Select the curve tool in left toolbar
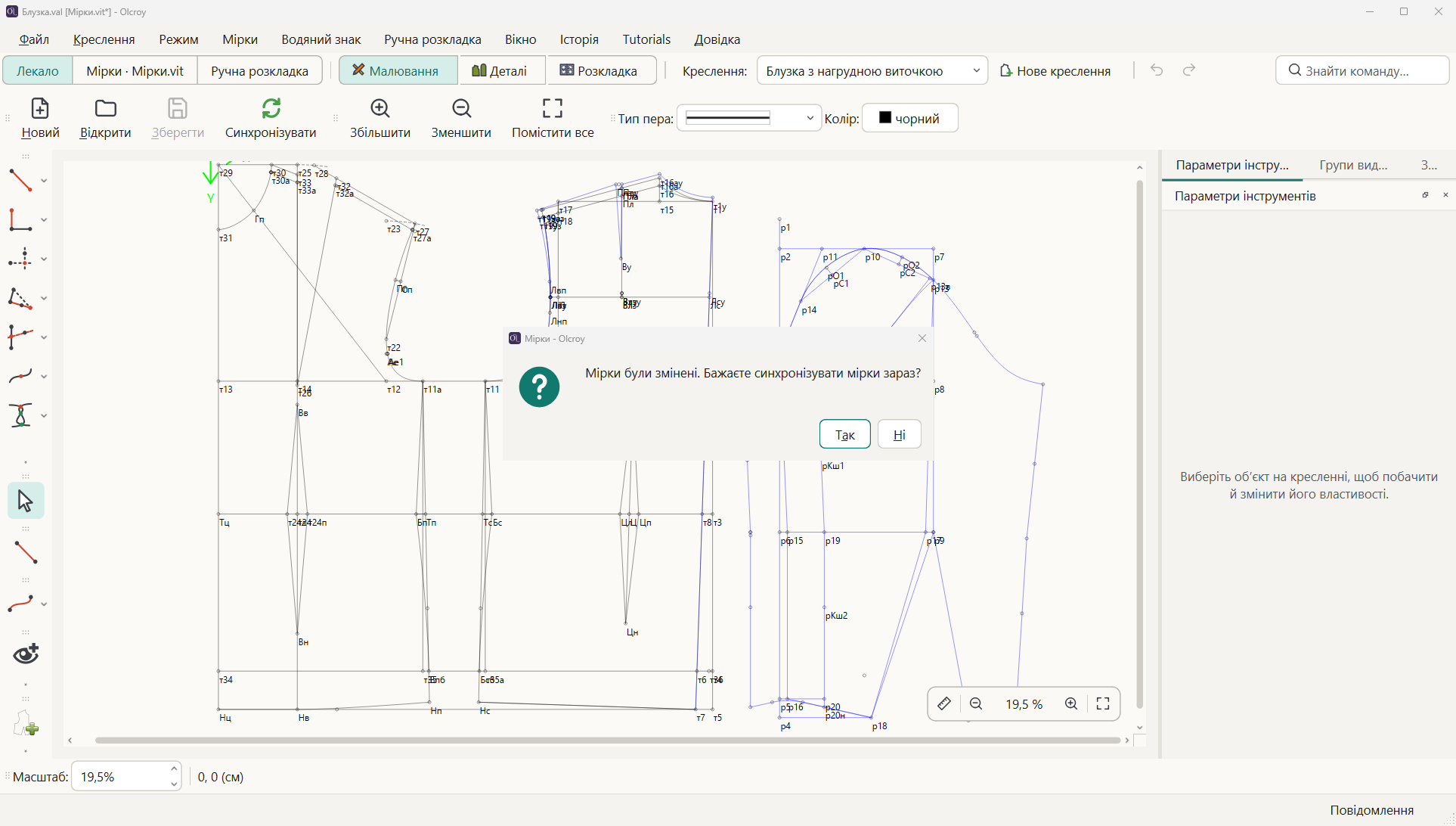Image resolution: width=1456 pixels, height=826 pixels. click(20, 376)
